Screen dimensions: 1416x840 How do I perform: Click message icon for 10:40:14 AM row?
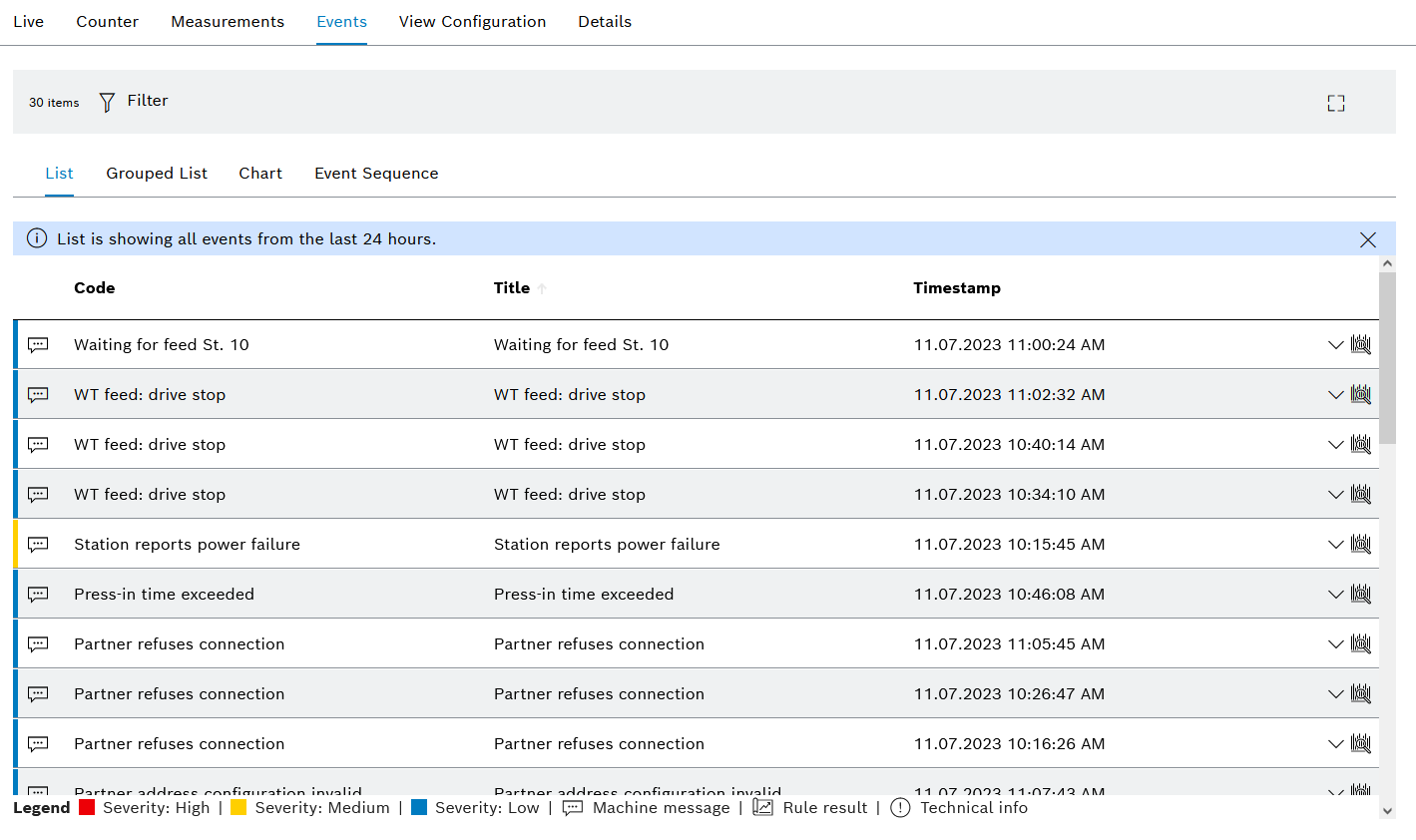pyautogui.click(x=38, y=445)
